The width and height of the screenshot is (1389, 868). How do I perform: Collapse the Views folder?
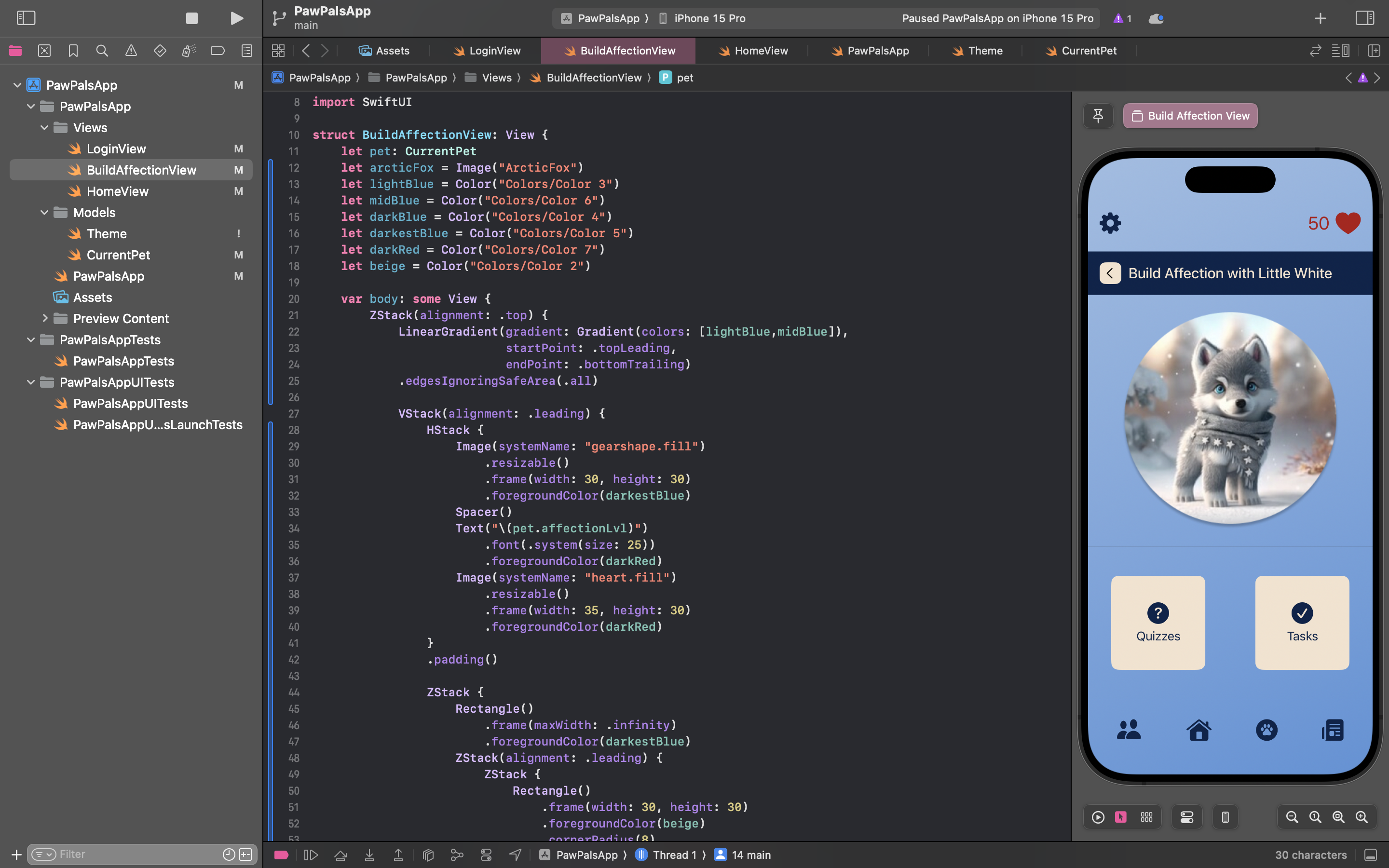click(x=45, y=128)
